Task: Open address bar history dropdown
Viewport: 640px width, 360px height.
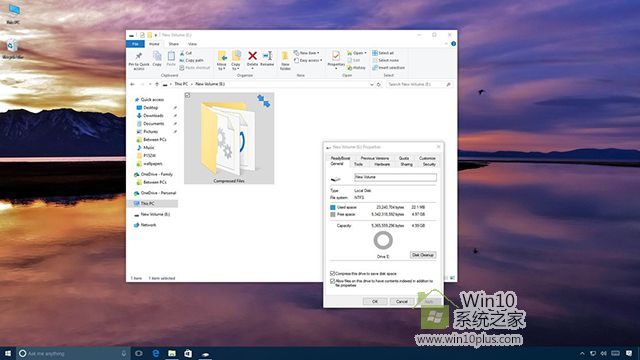Action: tap(371, 84)
